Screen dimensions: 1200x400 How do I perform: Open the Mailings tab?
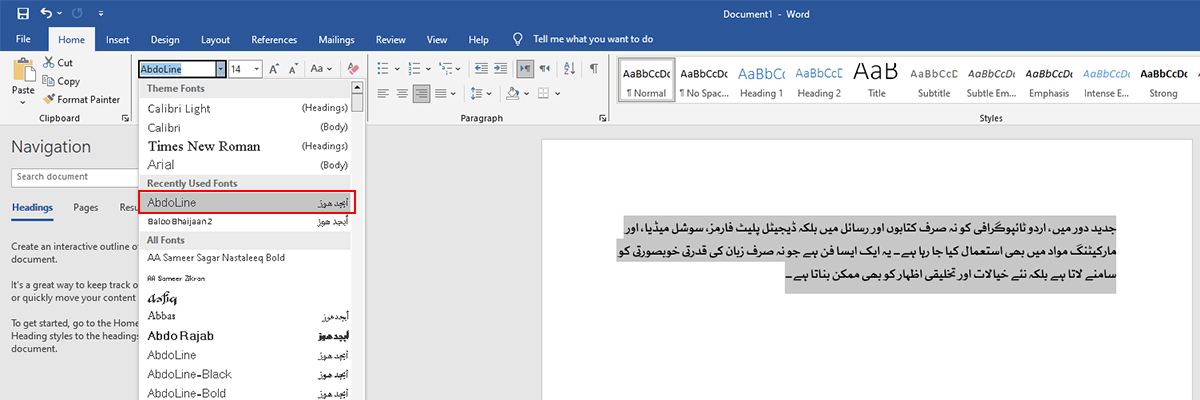[x=336, y=39]
